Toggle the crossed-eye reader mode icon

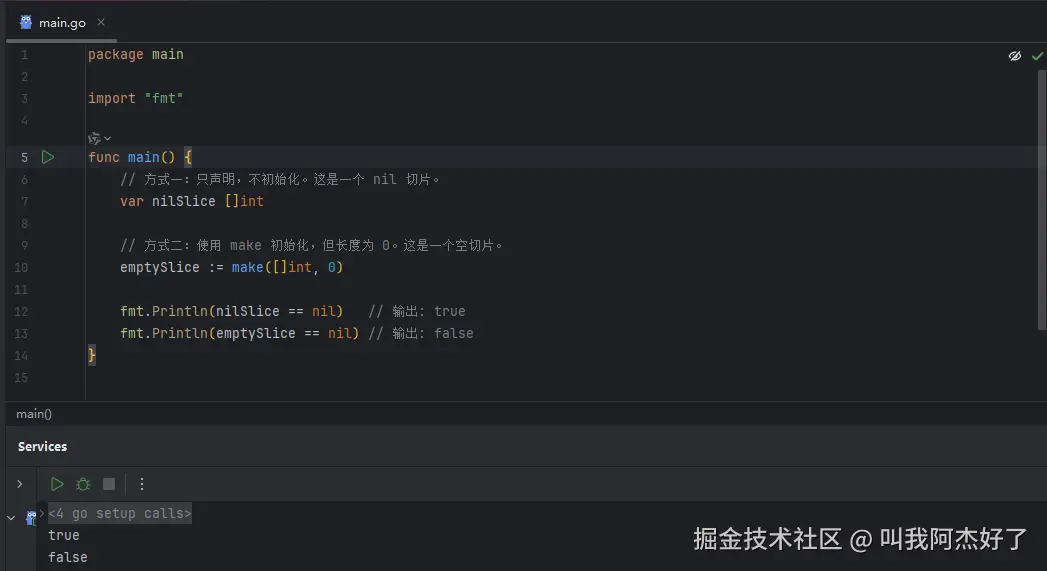[1015, 56]
